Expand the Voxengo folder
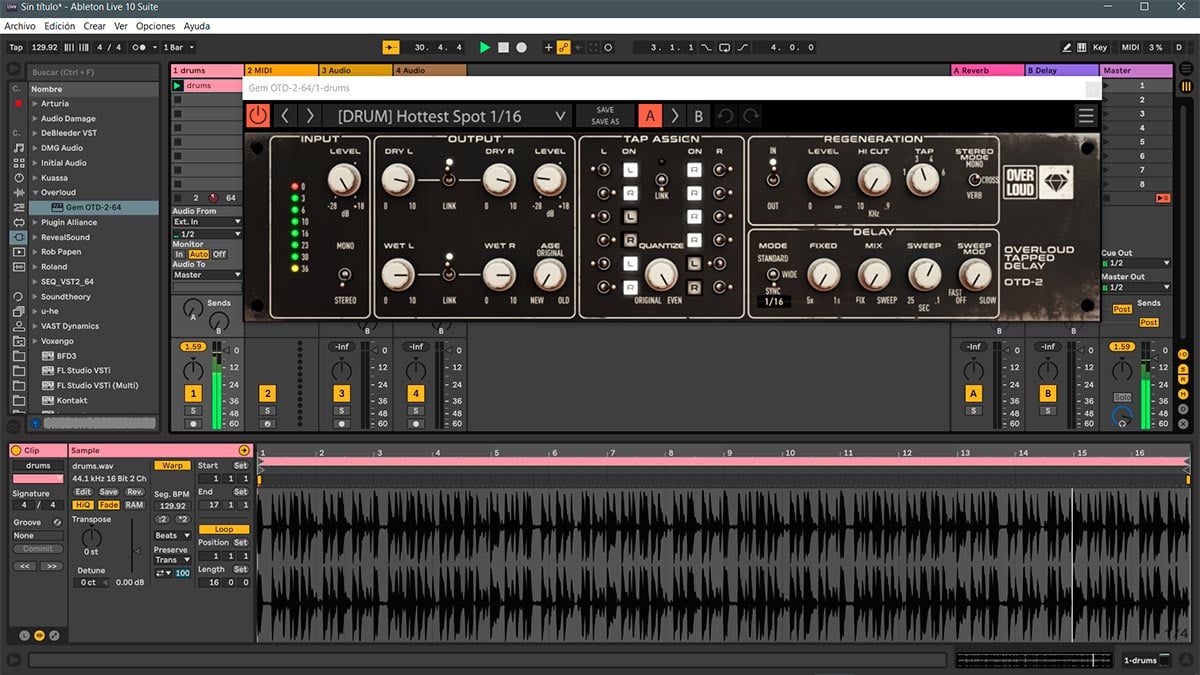1200x675 pixels. (35, 341)
